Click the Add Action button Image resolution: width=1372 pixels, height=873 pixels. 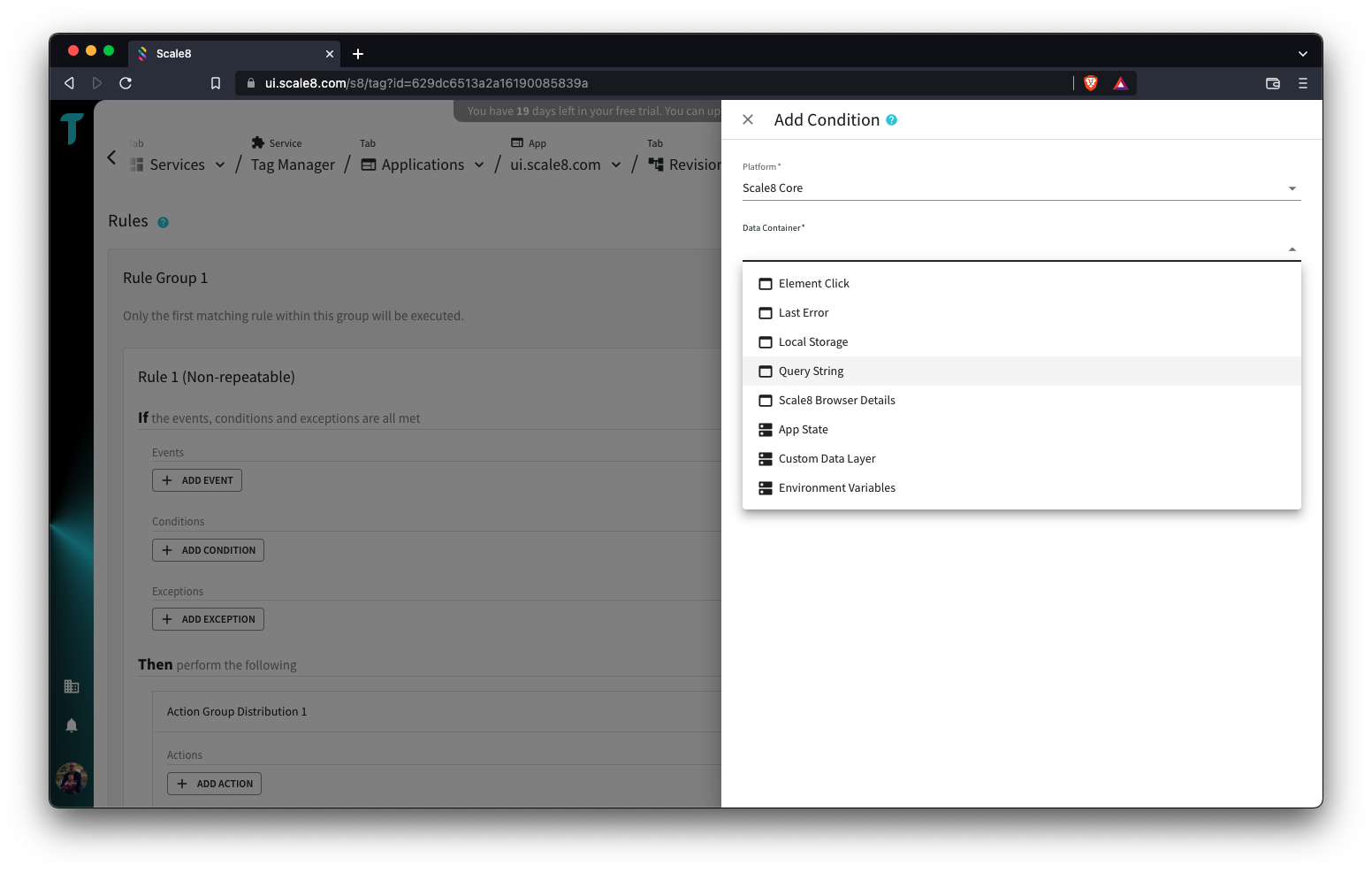214,784
